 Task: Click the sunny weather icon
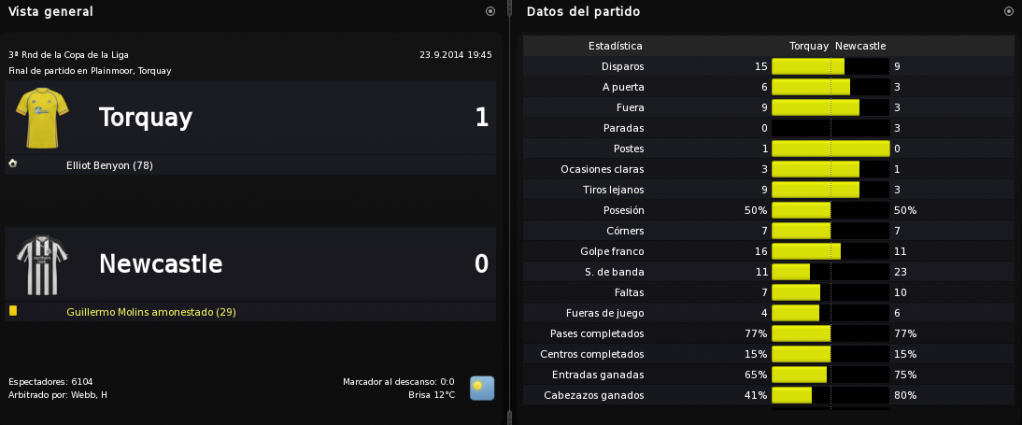[482, 388]
